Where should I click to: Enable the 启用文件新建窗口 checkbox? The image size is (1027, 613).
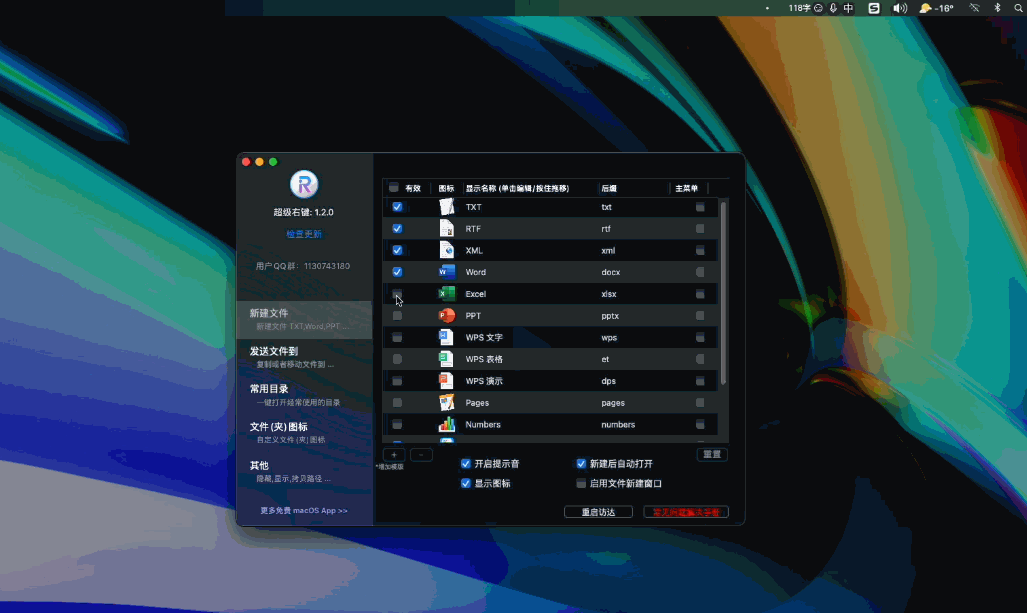pos(581,483)
